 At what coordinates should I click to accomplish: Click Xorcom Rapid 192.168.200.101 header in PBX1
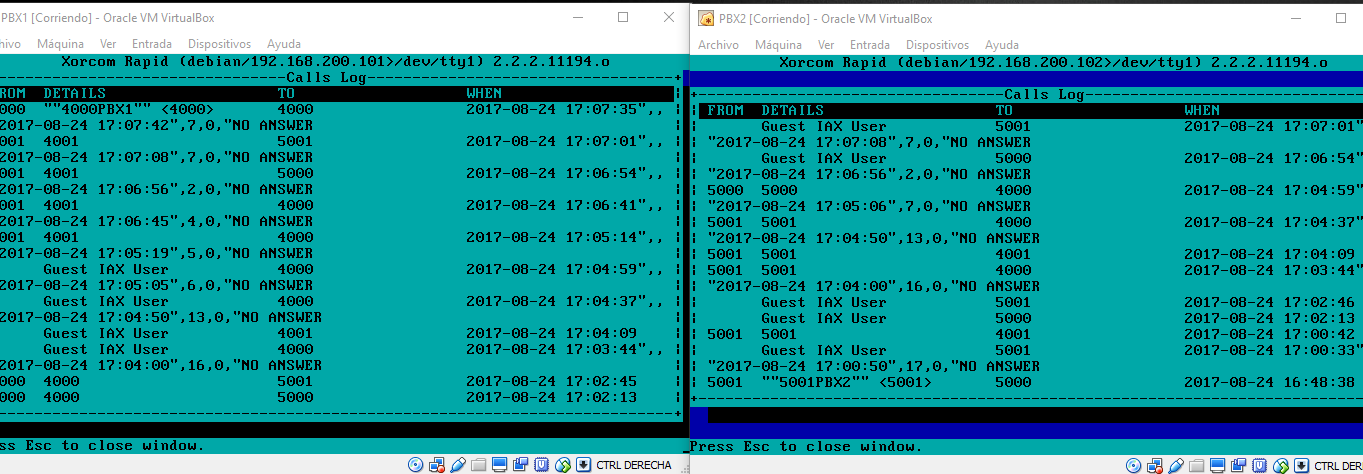(x=335, y=61)
